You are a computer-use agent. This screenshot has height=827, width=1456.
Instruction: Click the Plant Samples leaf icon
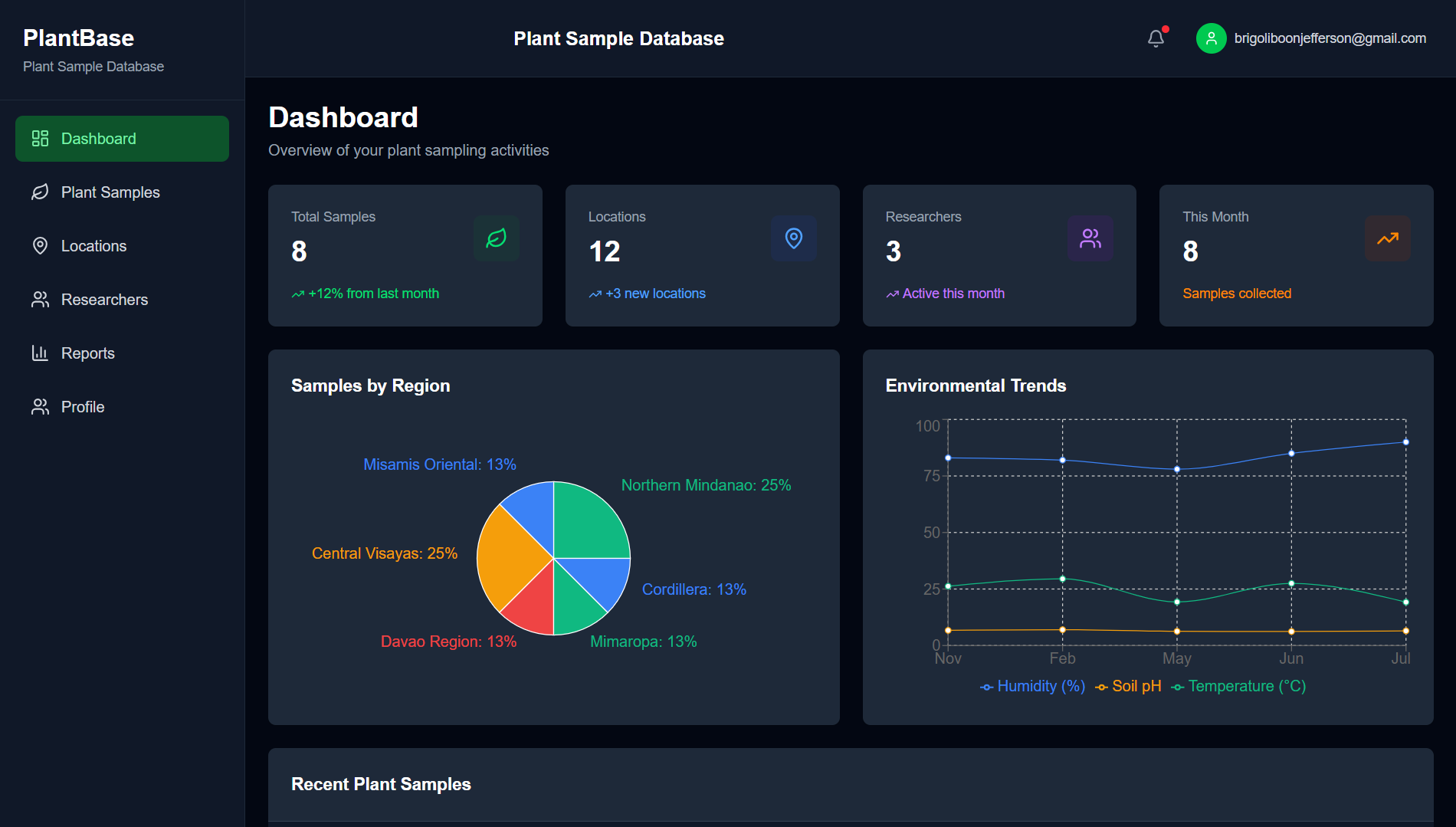pyautogui.click(x=40, y=192)
